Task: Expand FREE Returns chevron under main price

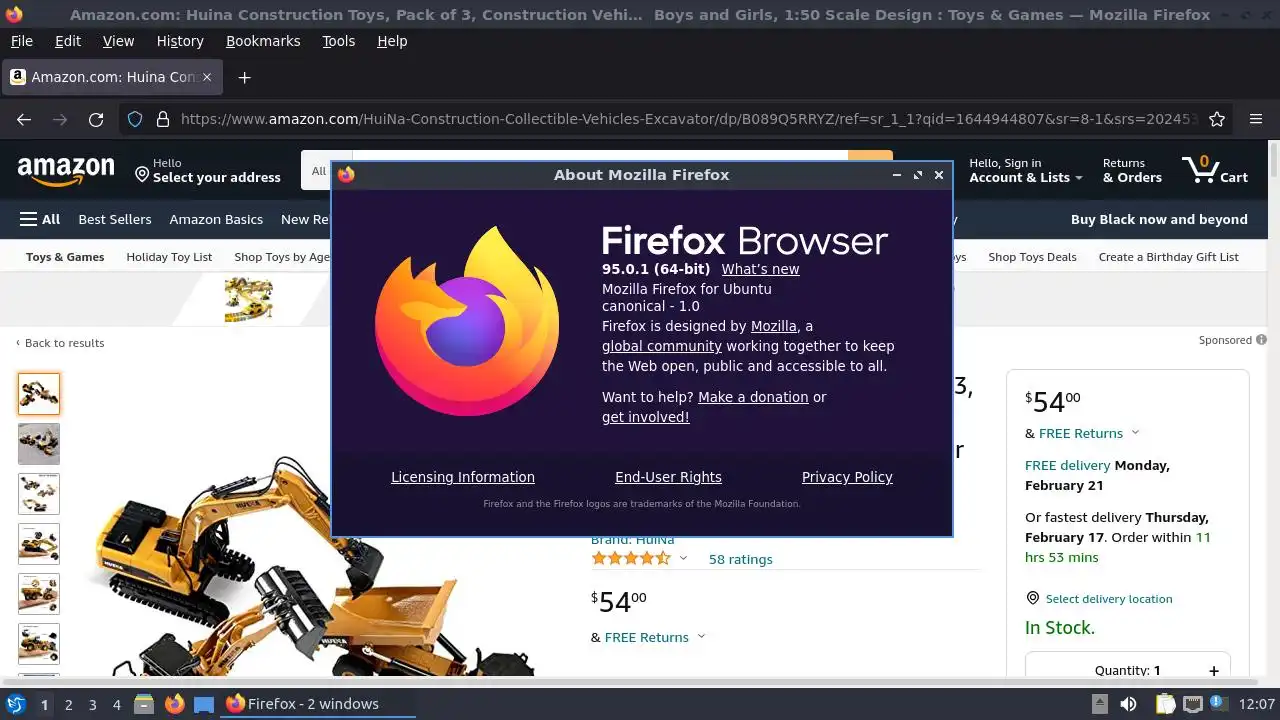Action: click(701, 637)
